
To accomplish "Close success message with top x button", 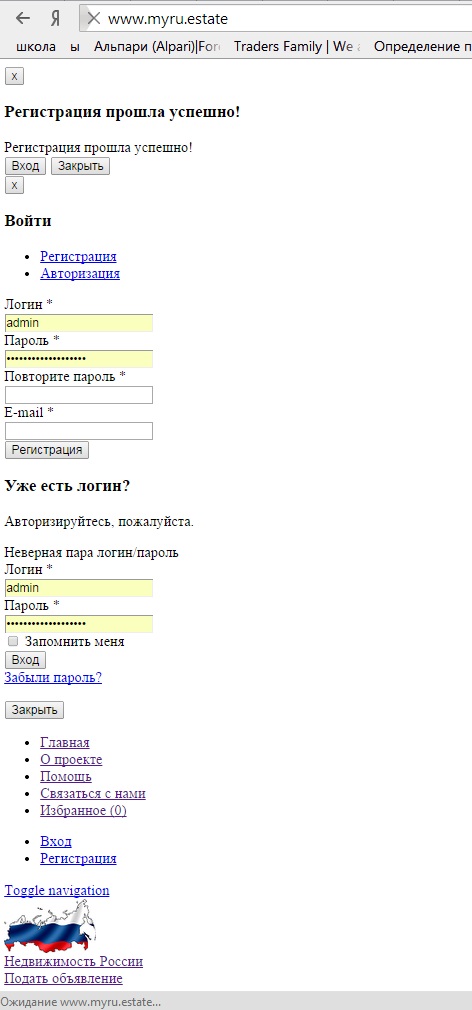I will pyautogui.click(x=14, y=77).
